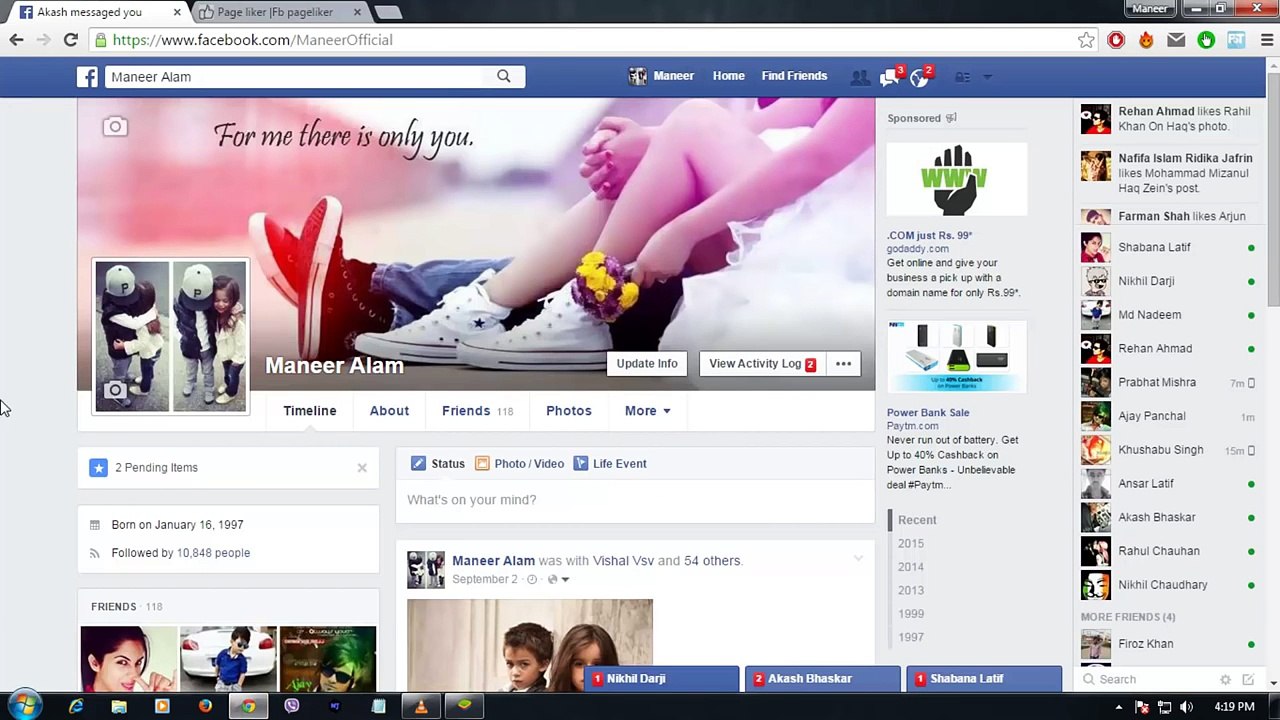The height and width of the screenshot is (720, 1280).
Task: Go back using browser back arrow
Action: [x=16, y=40]
